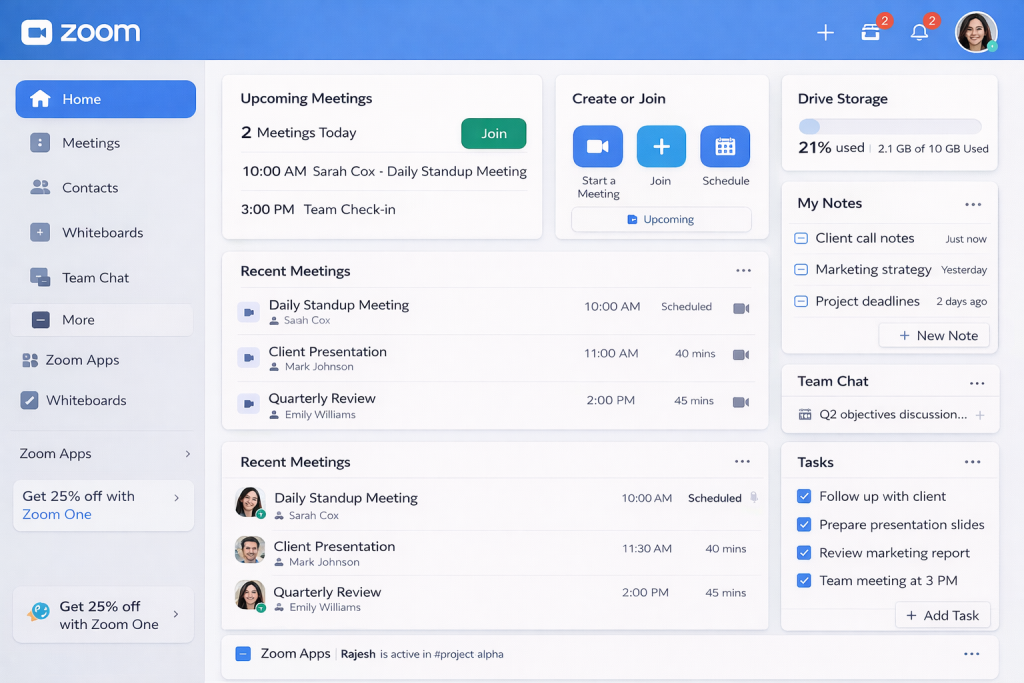Click the plus icon in top header
This screenshot has width=1024, height=683.
point(825,33)
